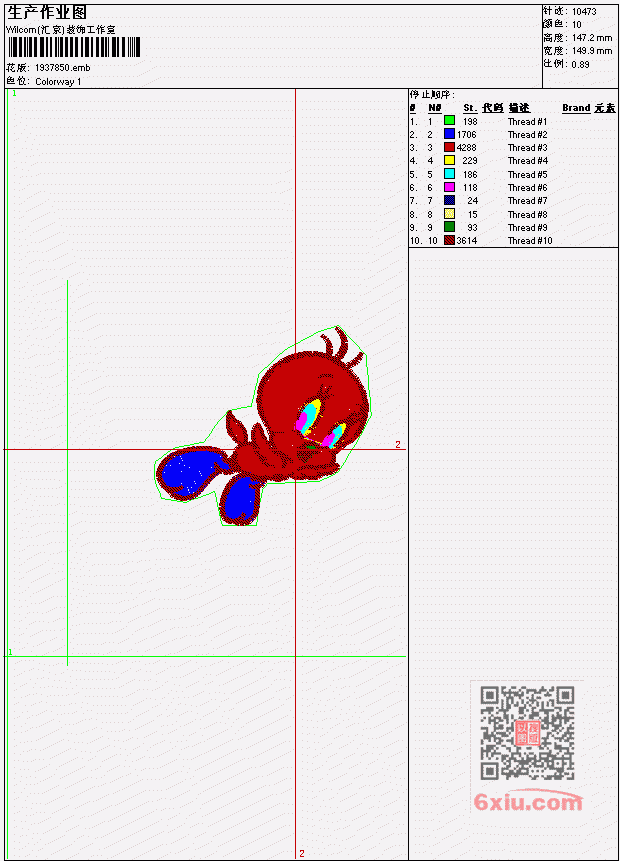Select the blue swatch for Thread #2

tap(449, 134)
